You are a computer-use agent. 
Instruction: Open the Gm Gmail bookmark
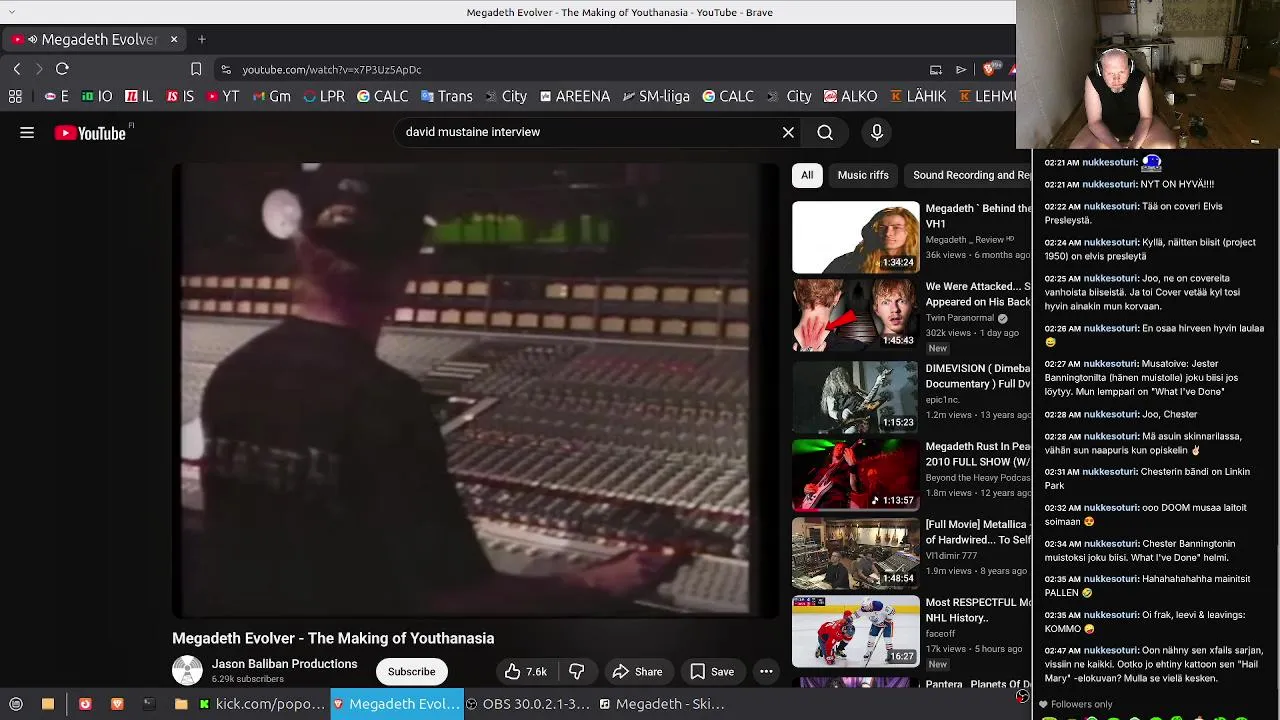[x=271, y=96]
